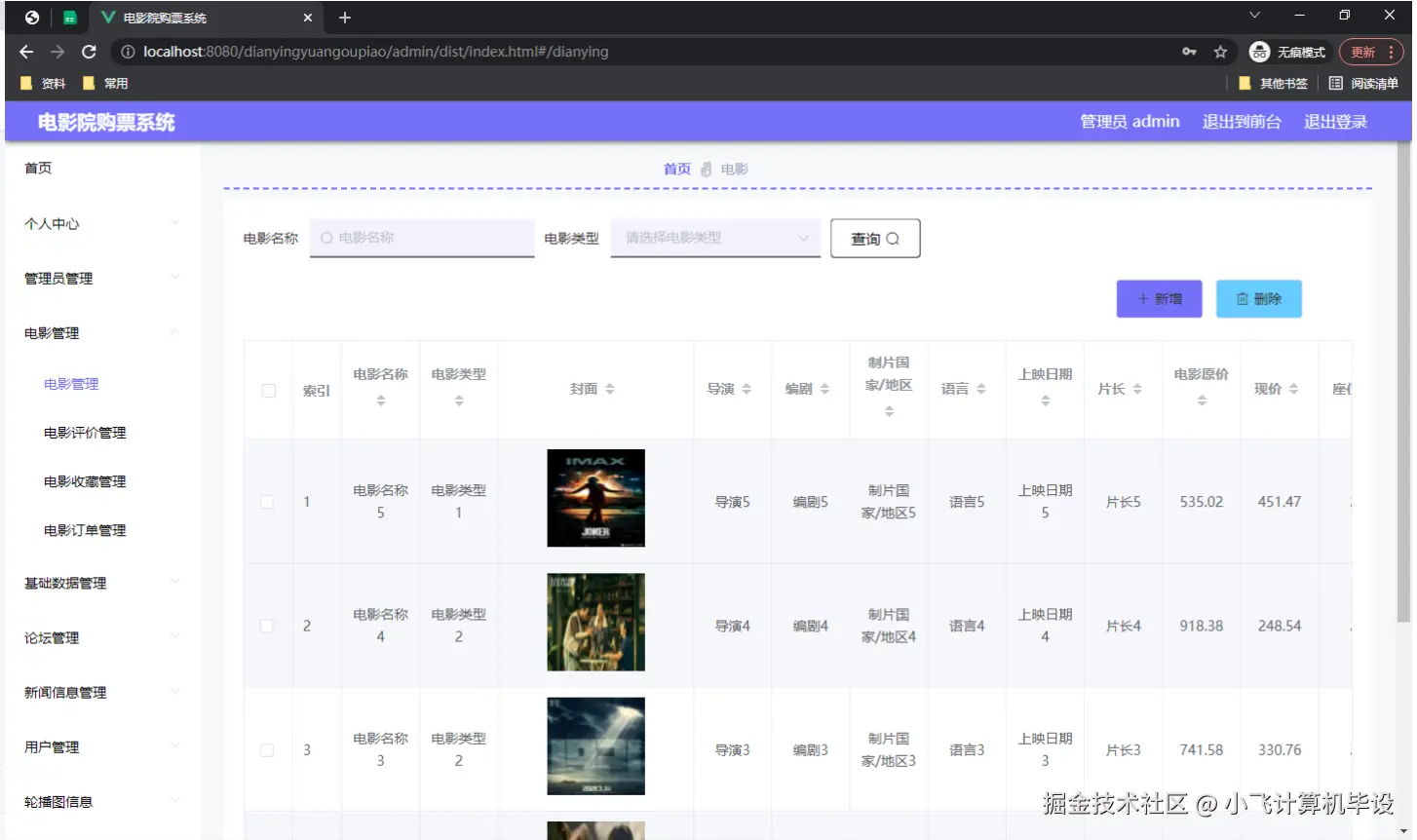The image size is (1417, 840).
Task: Focus the 电影名称 search input
Action: click(422, 238)
